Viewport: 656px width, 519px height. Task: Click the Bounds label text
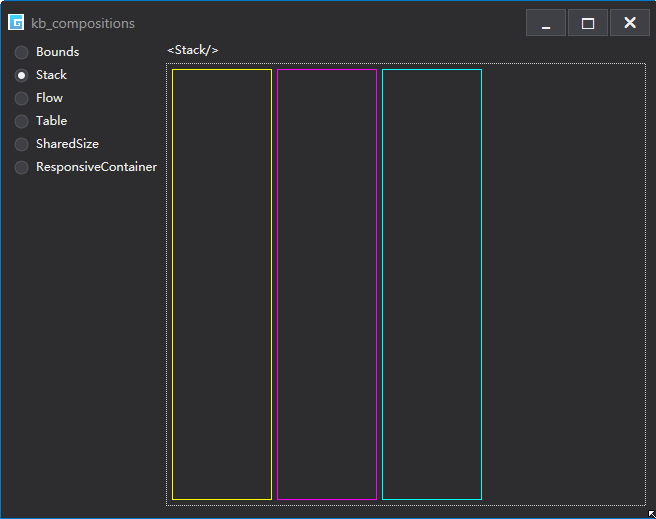point(57,52)
